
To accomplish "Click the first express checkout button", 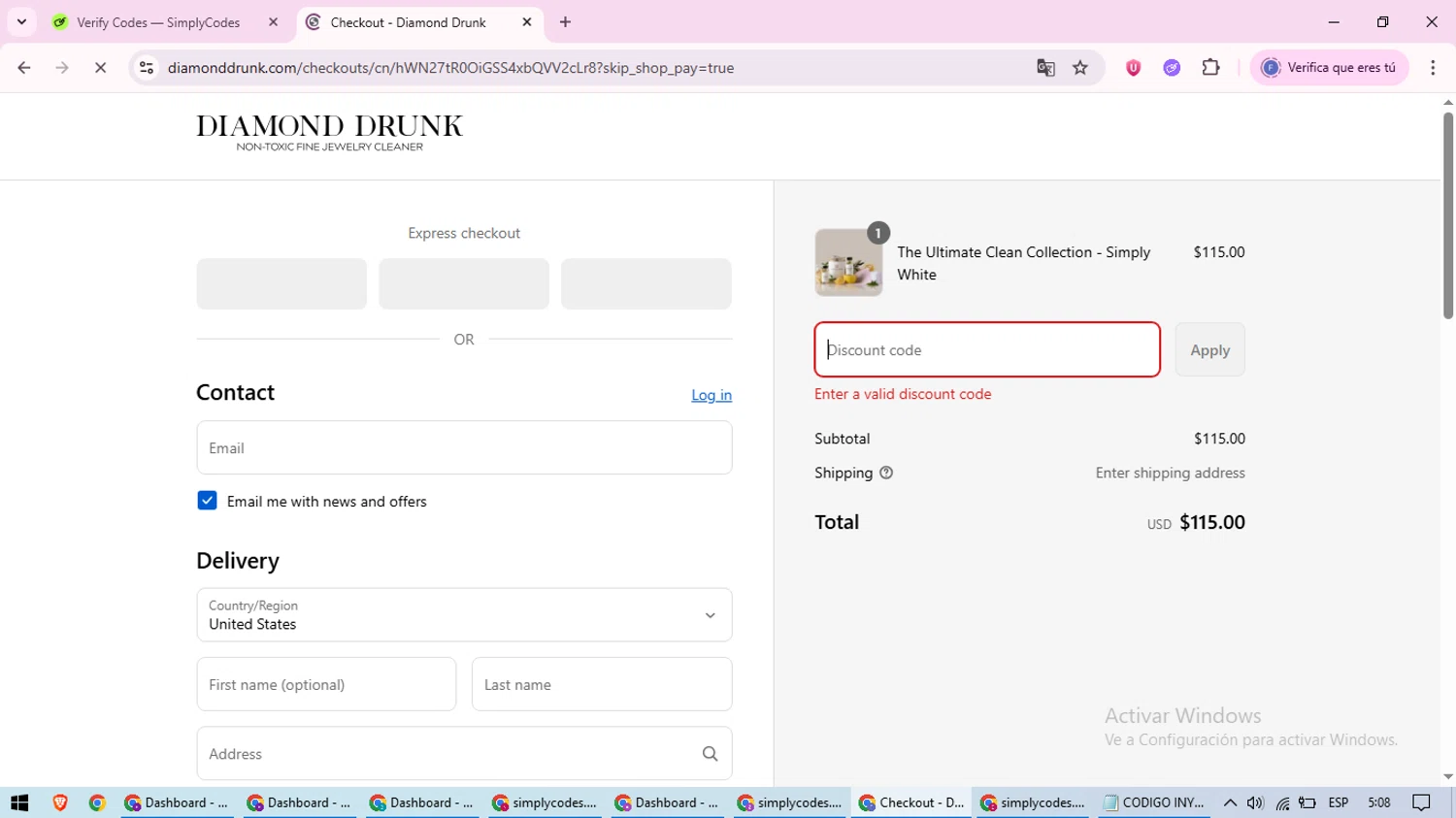I will point(281,283).
